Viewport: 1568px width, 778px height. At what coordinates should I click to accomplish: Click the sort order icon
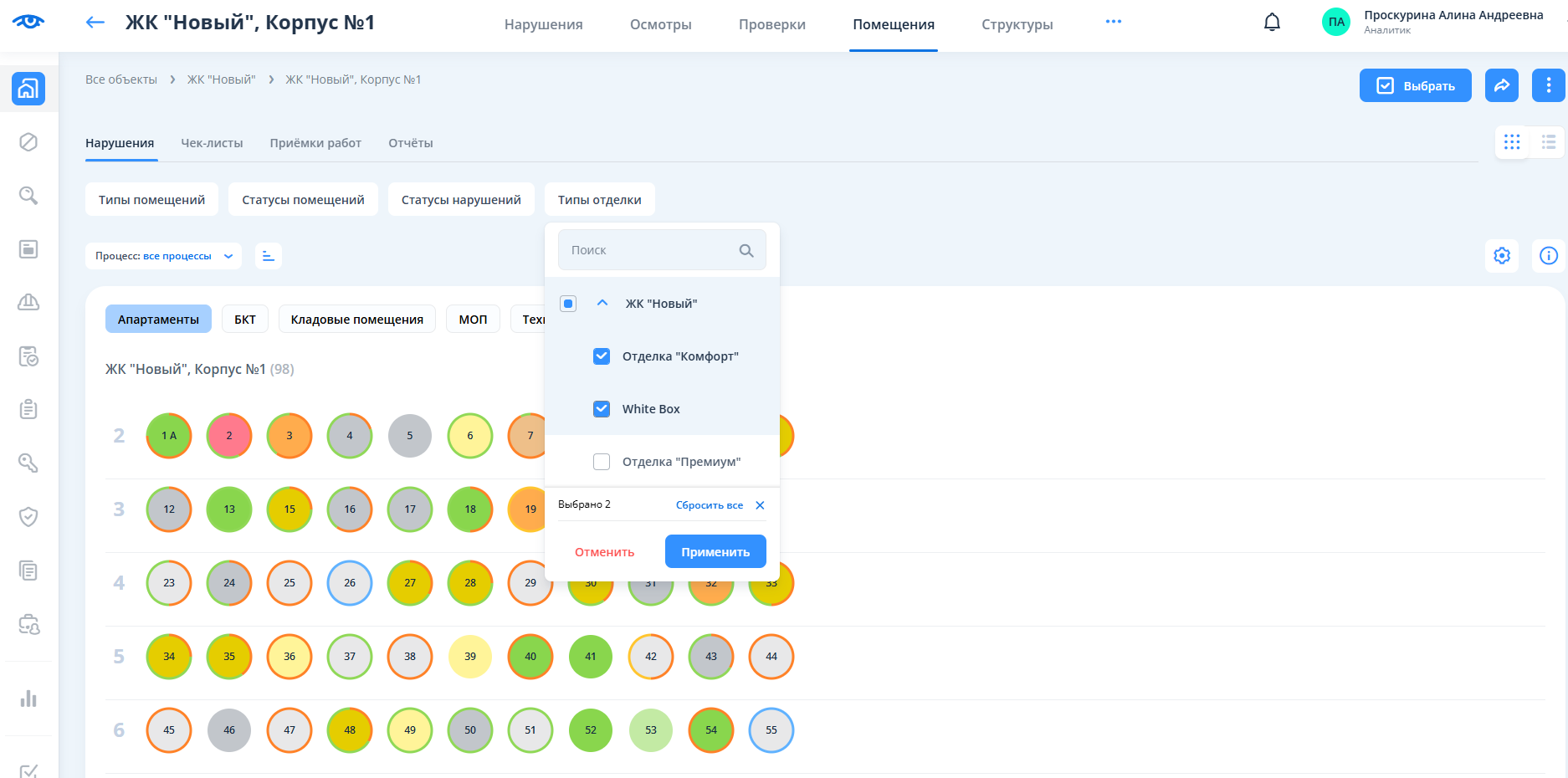click(x=269, y=256)
